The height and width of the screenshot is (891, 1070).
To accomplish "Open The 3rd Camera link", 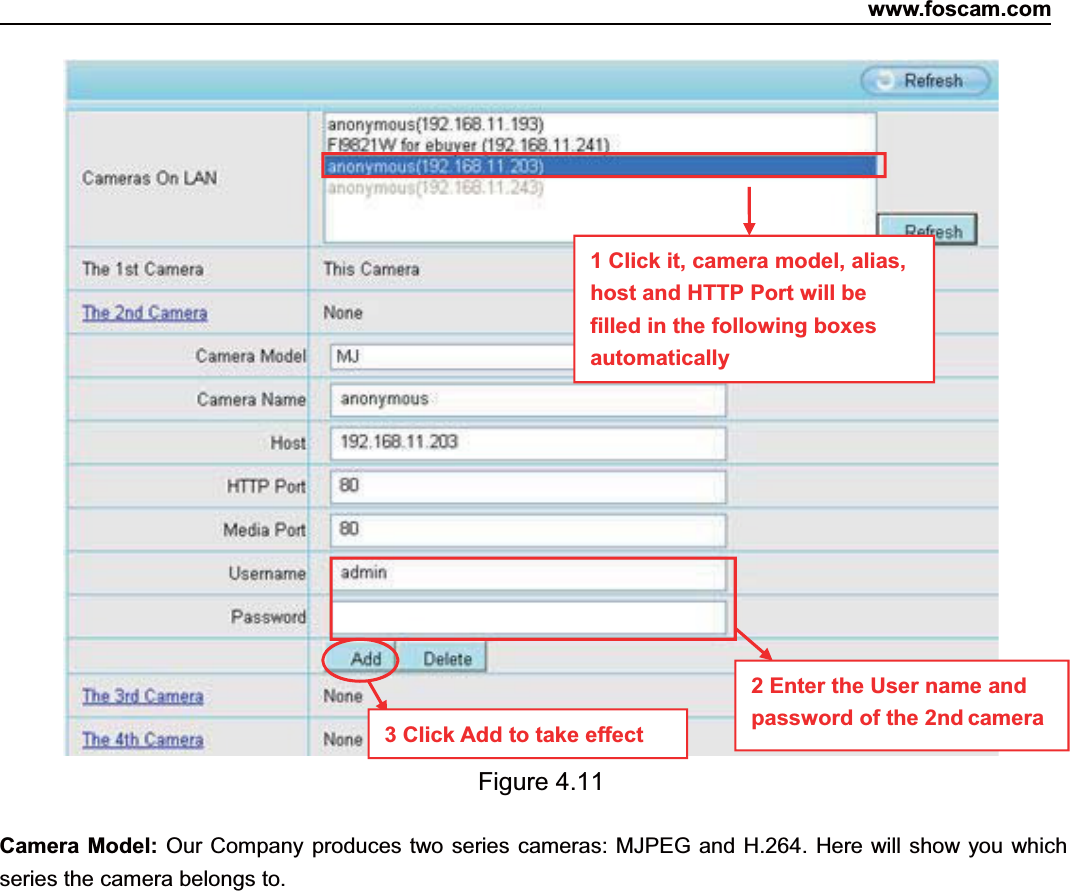I will (143, 697).
